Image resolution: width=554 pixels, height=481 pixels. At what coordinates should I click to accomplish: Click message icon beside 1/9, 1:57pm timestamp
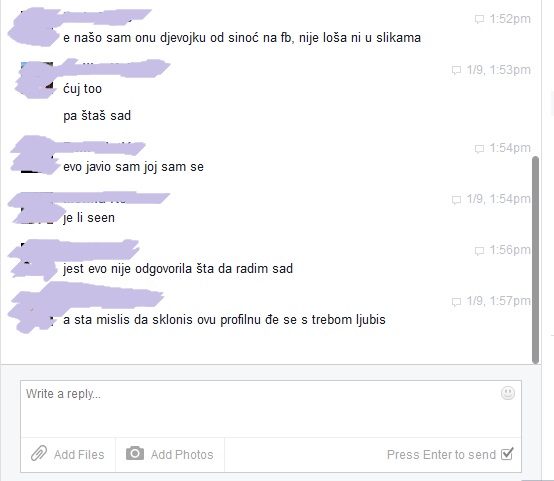[456, 302]
